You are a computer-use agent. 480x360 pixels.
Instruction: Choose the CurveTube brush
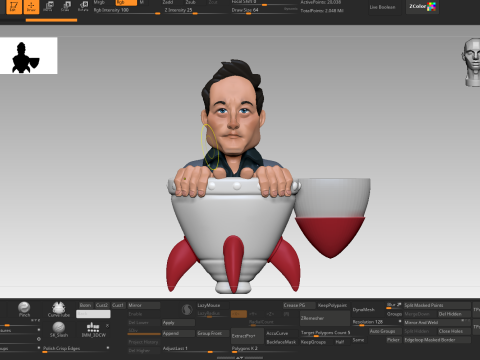click(x=59, y=309)
